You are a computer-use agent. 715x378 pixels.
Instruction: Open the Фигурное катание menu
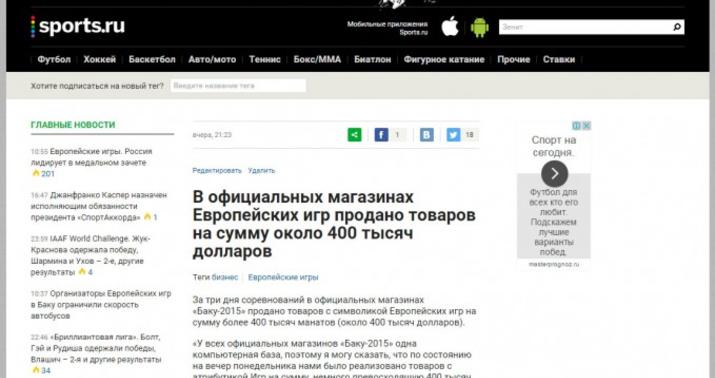(x=444, y=59)
